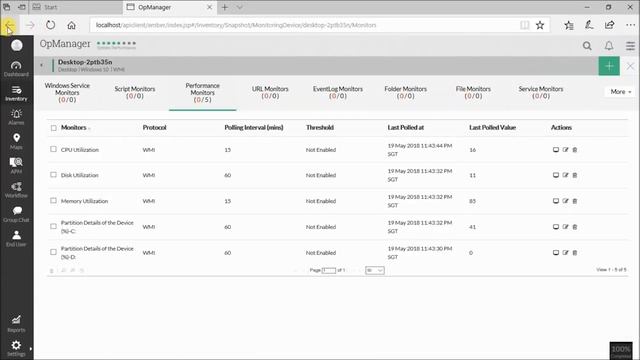
Task: Click the view icon for CPU Utilization
Action: [556, 150]
